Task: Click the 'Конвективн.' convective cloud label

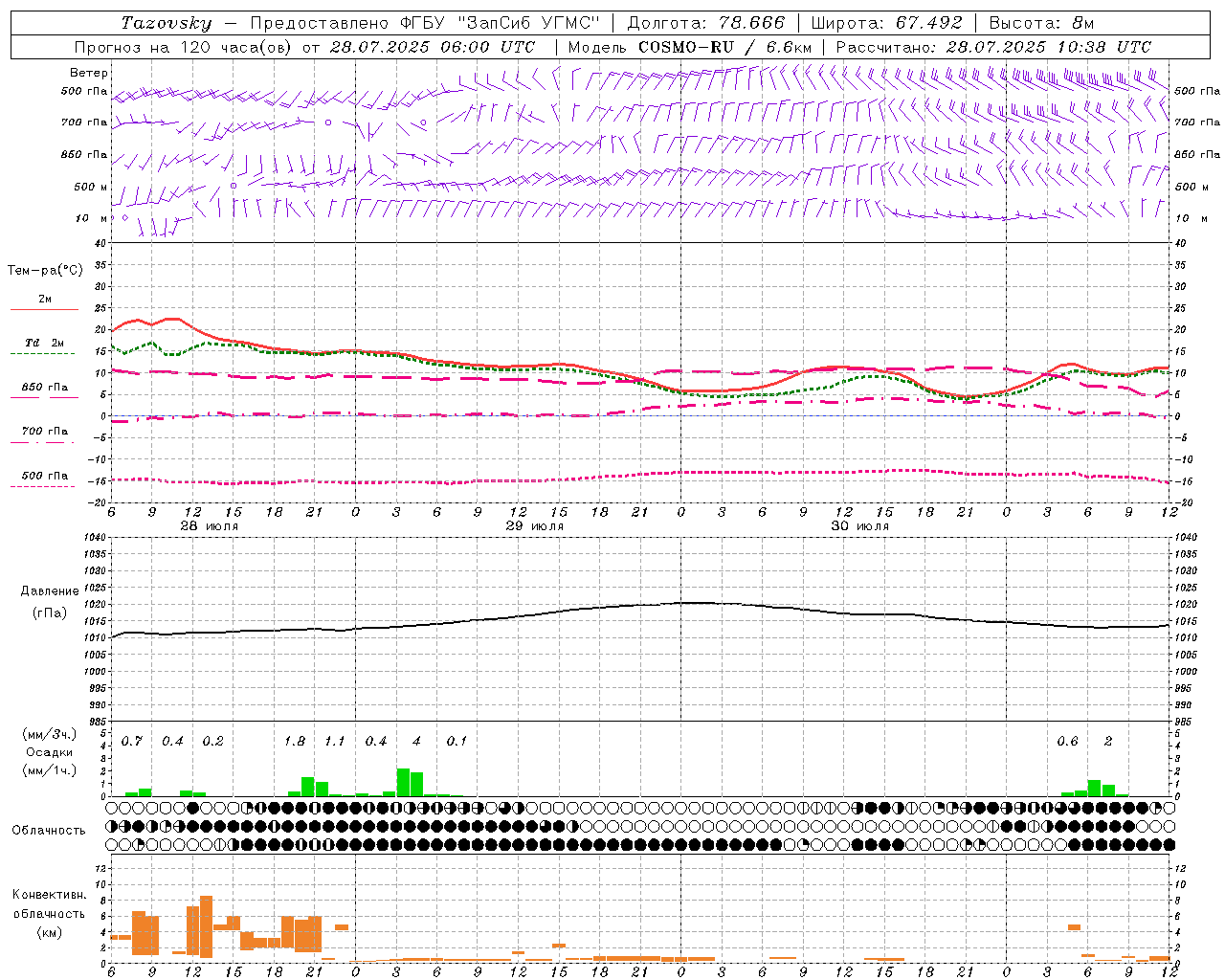Action: click(x=49, y=895)
